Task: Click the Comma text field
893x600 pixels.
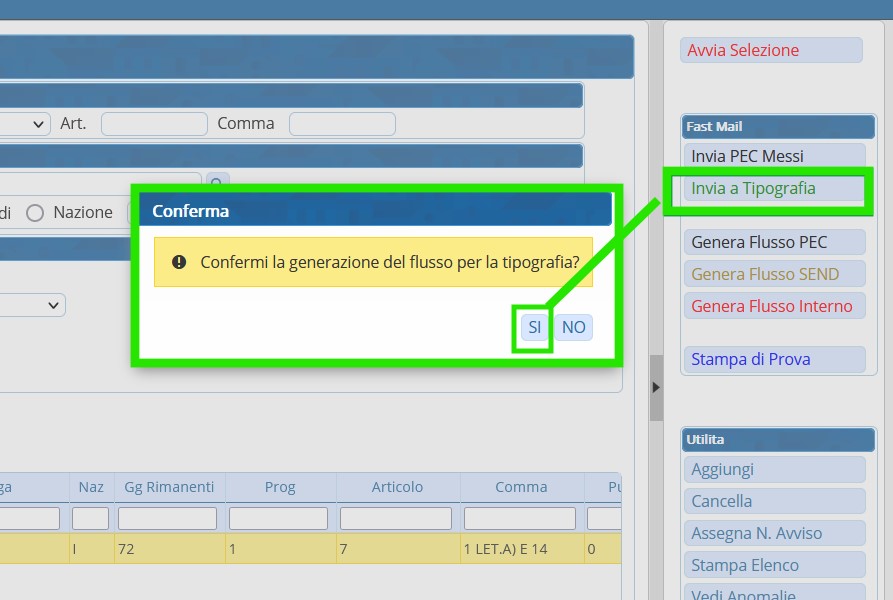Action: 342,124
